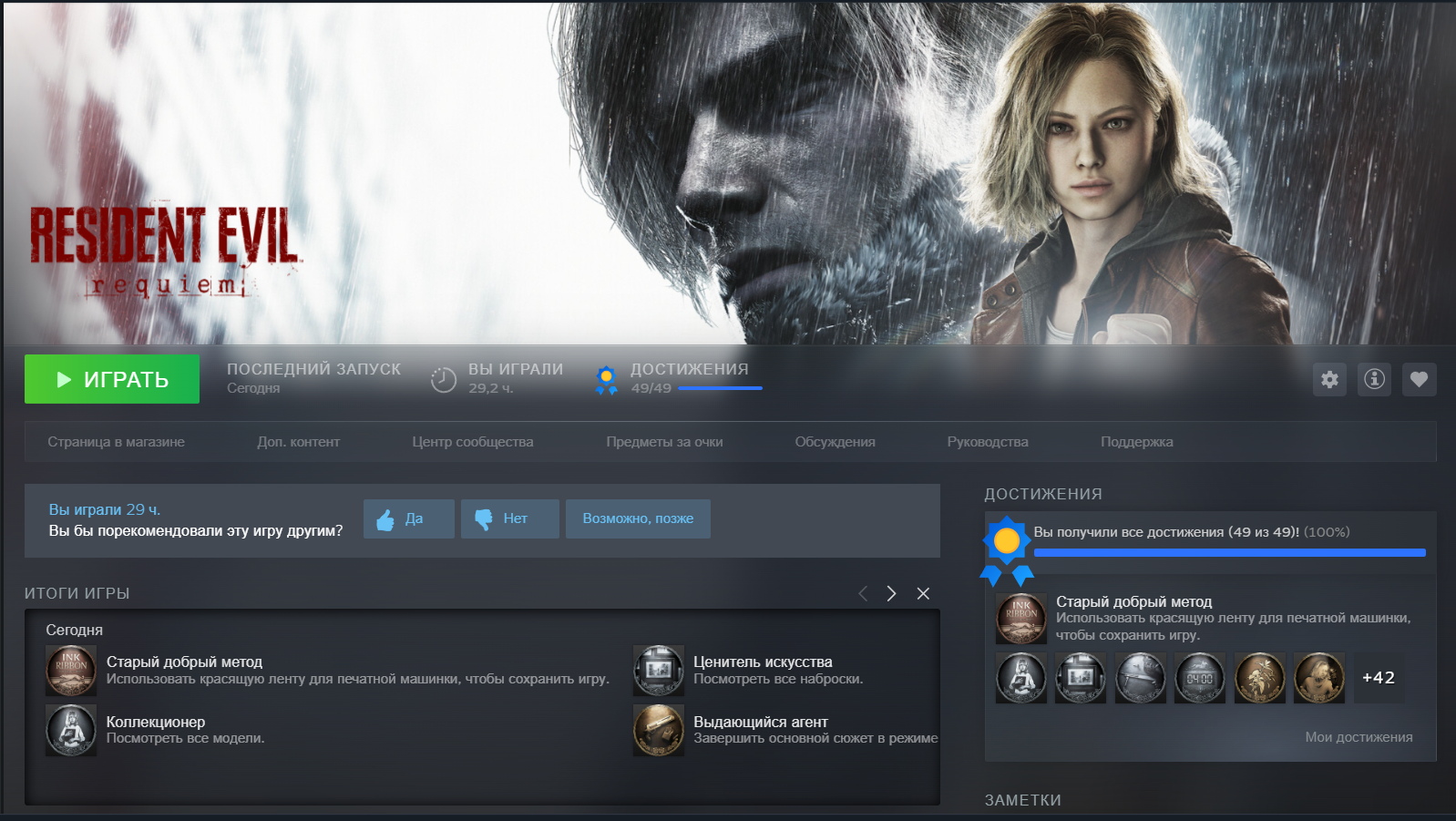Click the ribbon badge icon beside the 49/49 counter
The width and height of the screenshot is (1456, 821).
606,380
